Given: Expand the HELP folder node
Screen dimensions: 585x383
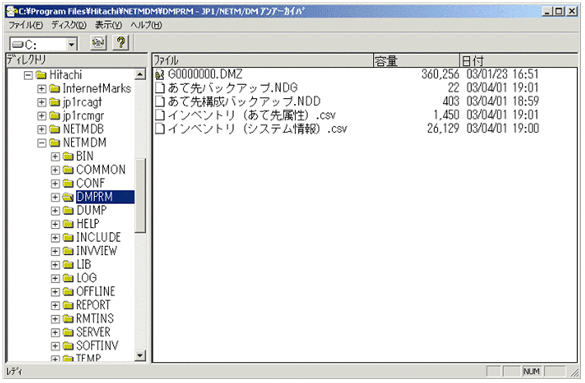Looking at the screenshot, I should [55, 224].
